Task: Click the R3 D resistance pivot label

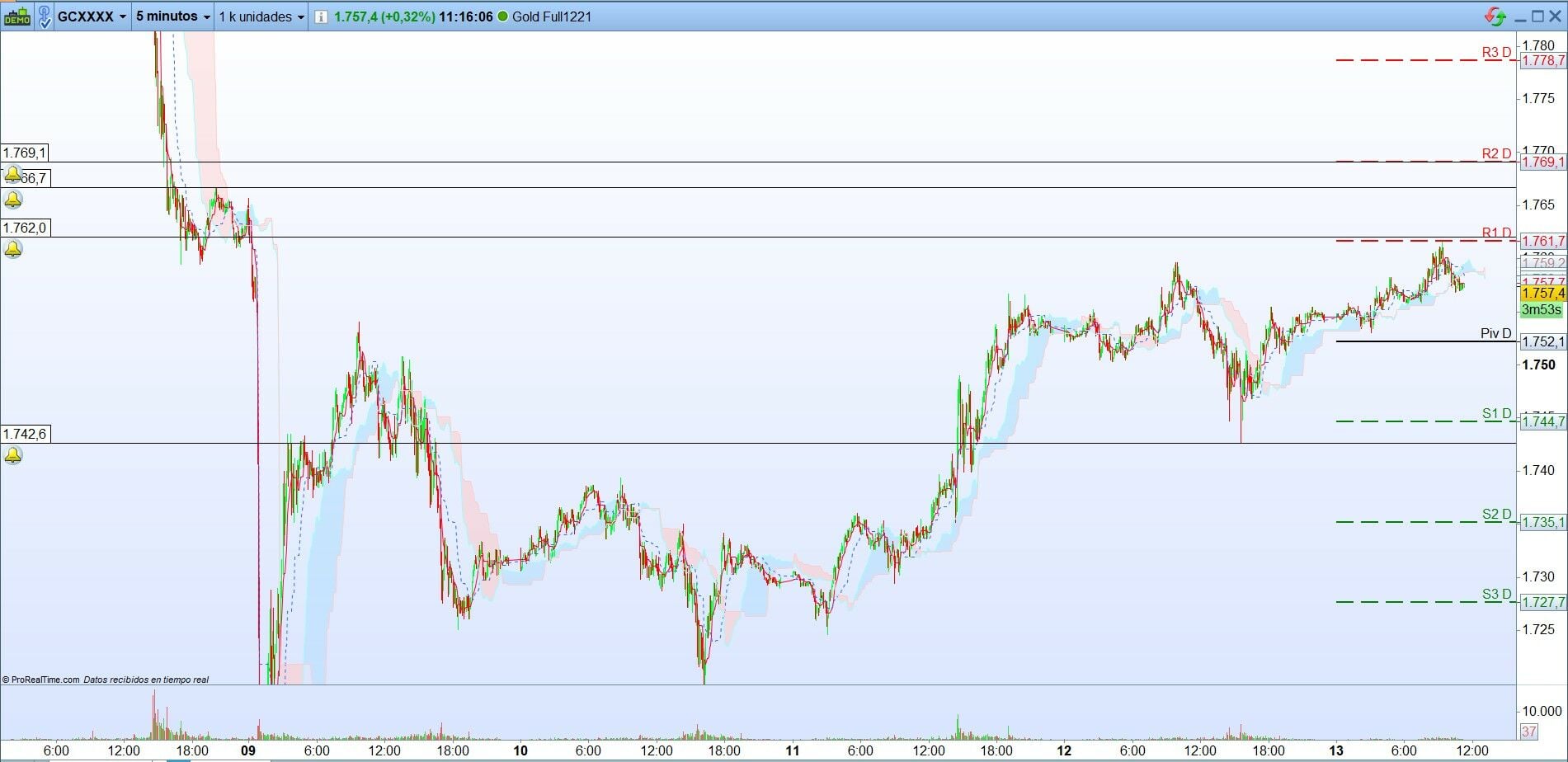Action: pyautogui.click(x=1496, y=53)
